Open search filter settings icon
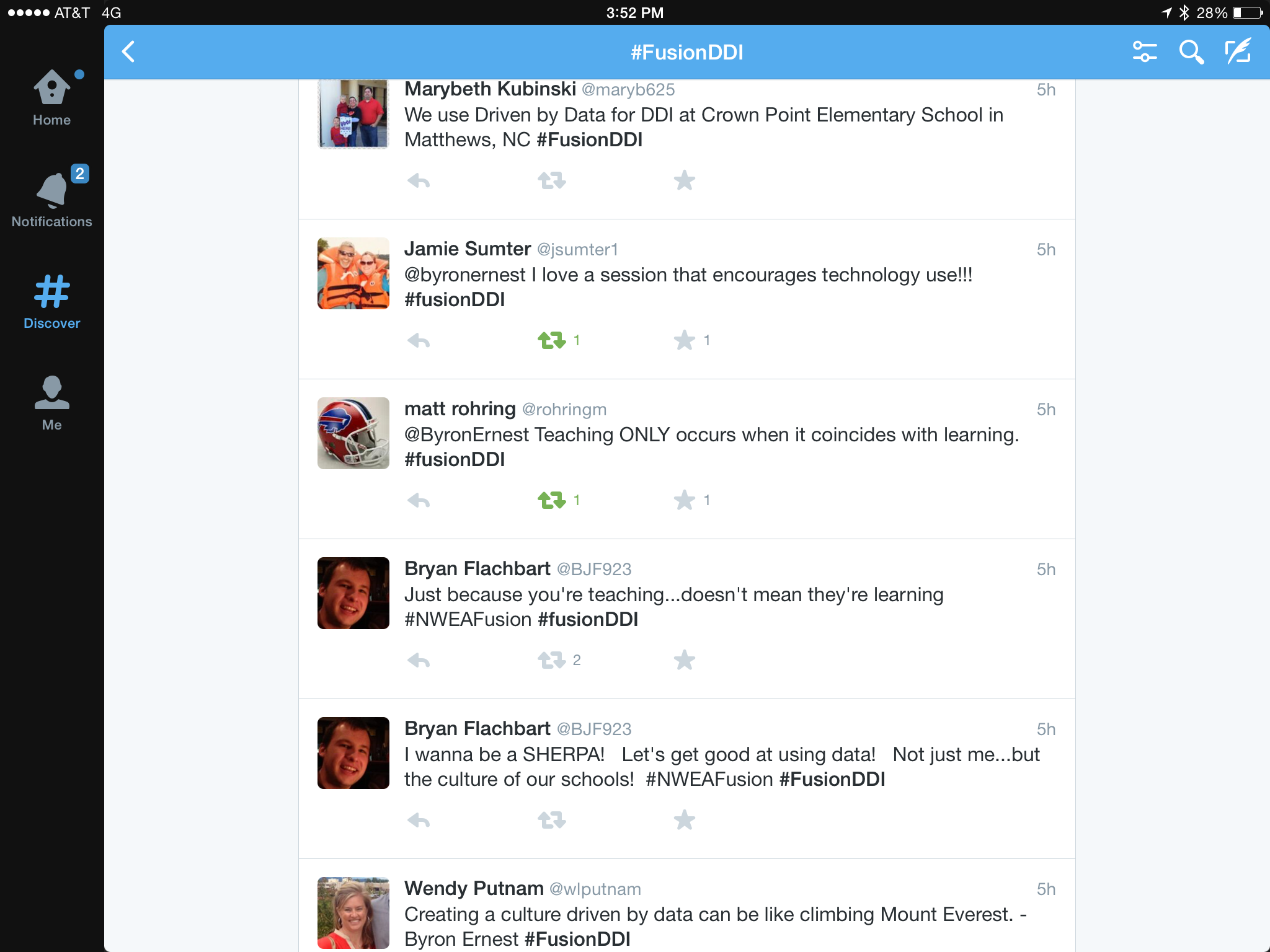The image size is (1270, 952). (x=1144, y=52)
